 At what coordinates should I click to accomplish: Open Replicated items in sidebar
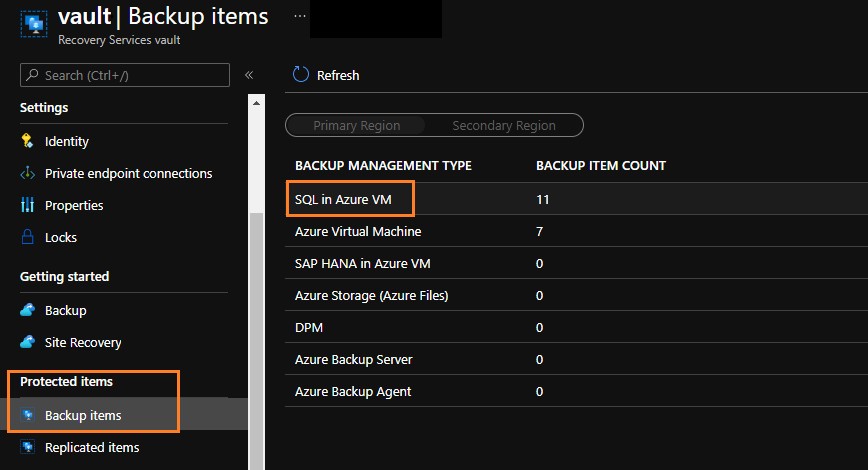[x=92, y=447]
